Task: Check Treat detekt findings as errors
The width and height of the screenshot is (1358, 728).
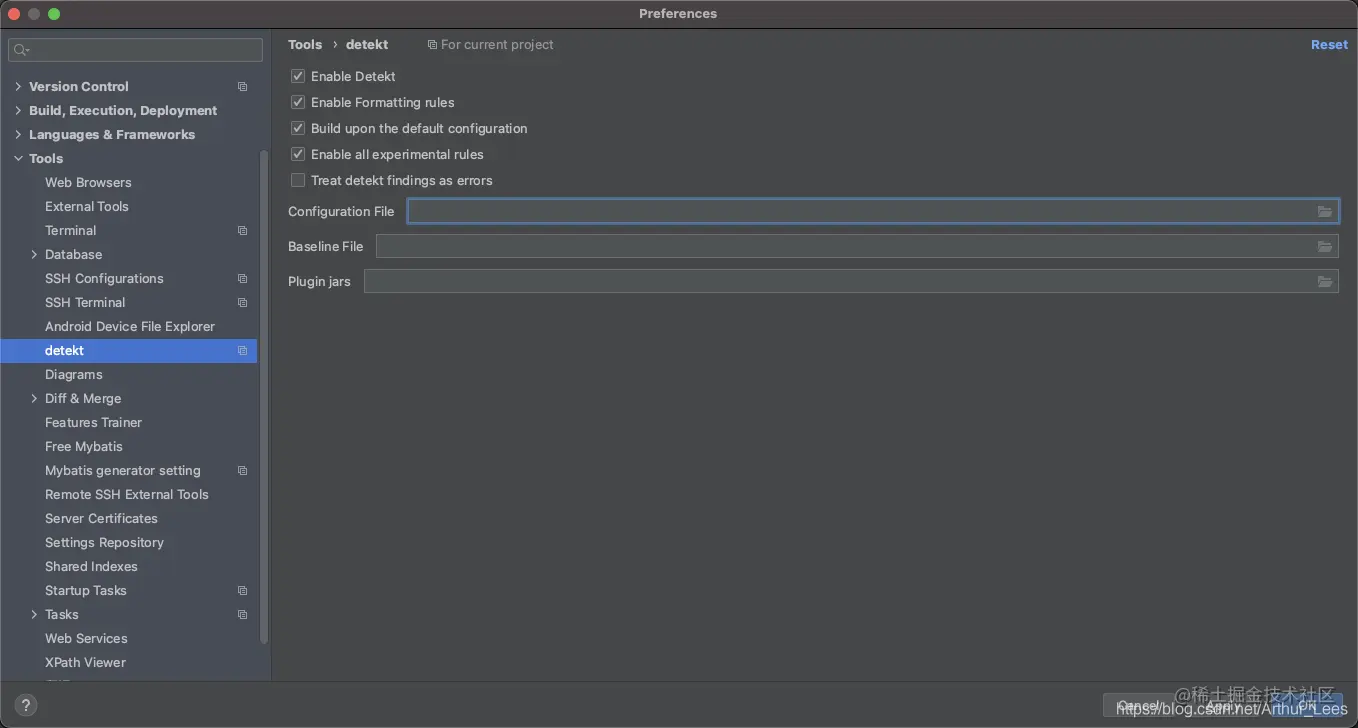Action: (298, 180)
